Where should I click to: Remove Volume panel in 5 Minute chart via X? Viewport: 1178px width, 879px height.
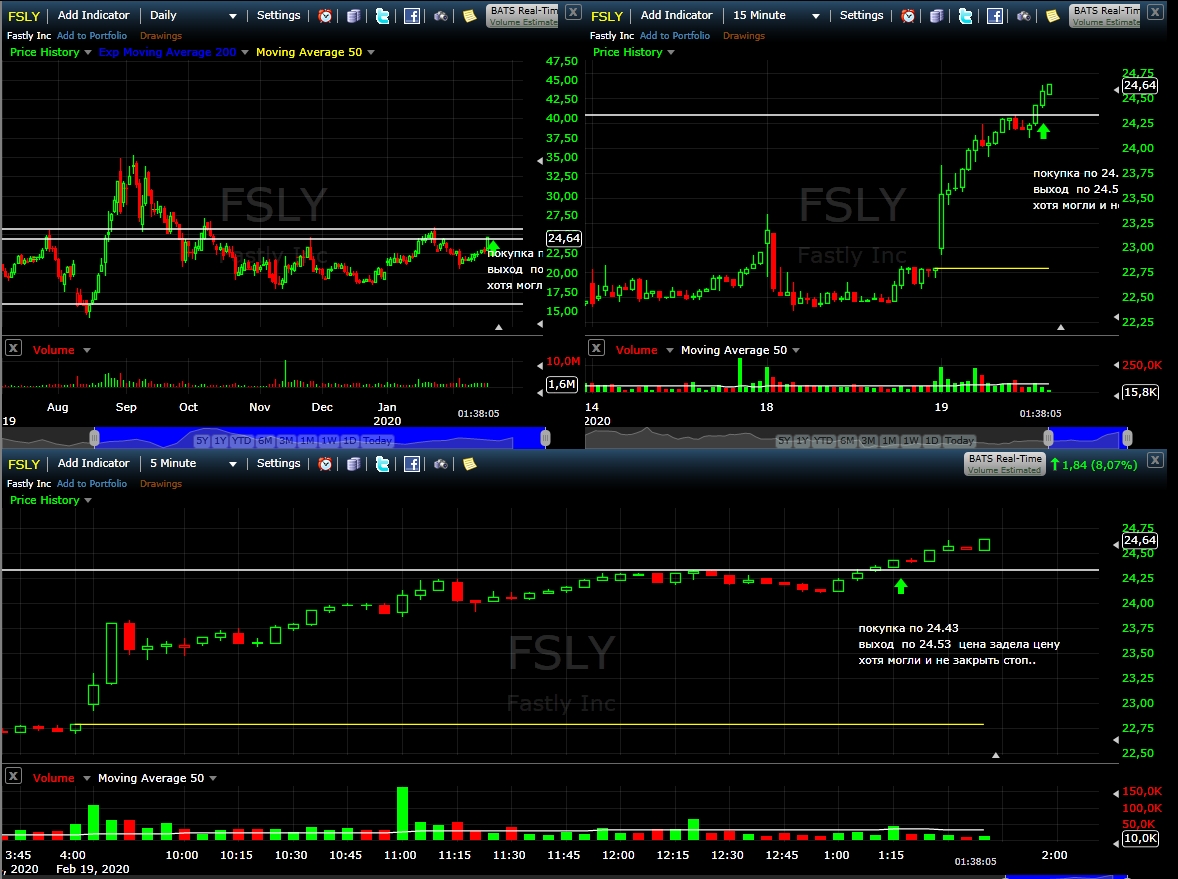coord(13,776)
